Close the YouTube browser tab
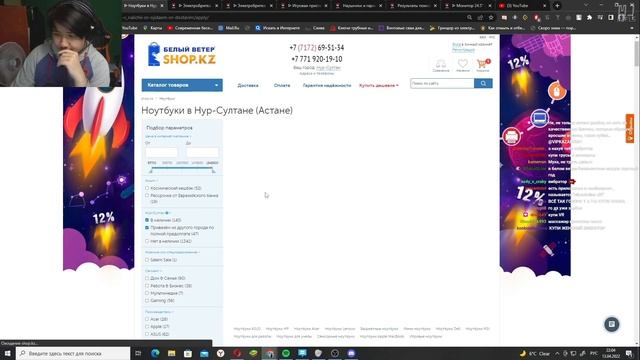Screen dimensions: 640x360 [544, 6]
